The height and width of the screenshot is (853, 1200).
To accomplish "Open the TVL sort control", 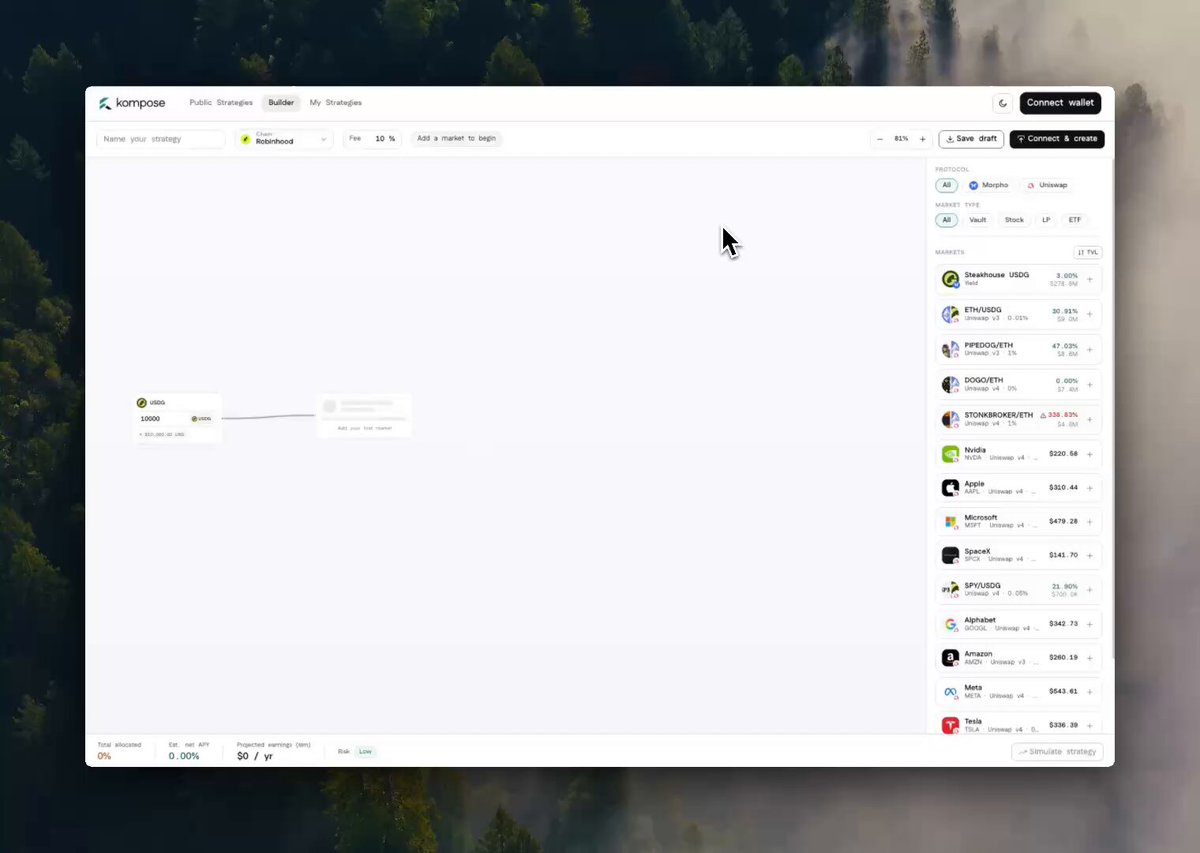I will (1088, 252).
